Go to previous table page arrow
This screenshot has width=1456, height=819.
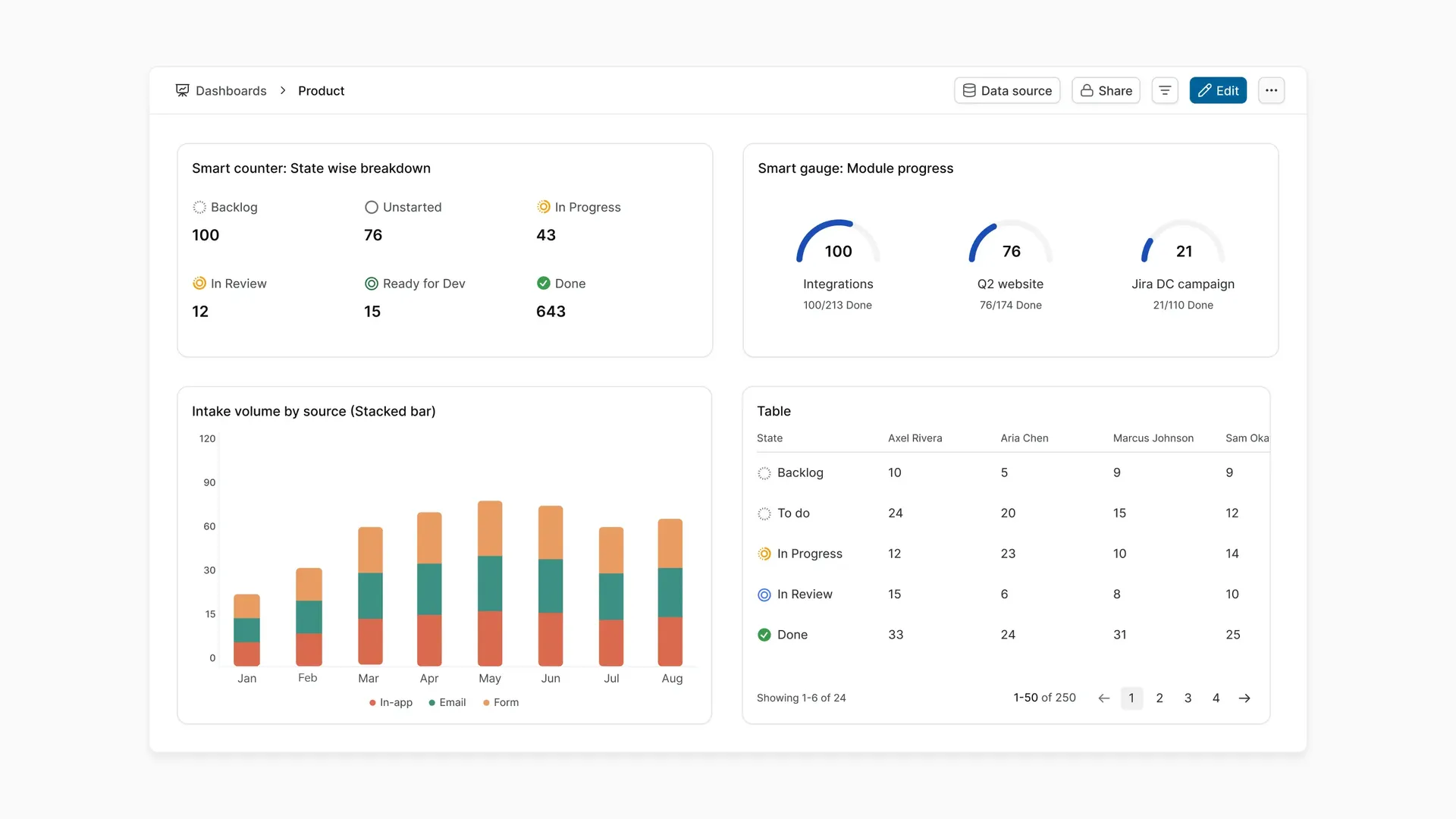click(x=1104, y=698)
